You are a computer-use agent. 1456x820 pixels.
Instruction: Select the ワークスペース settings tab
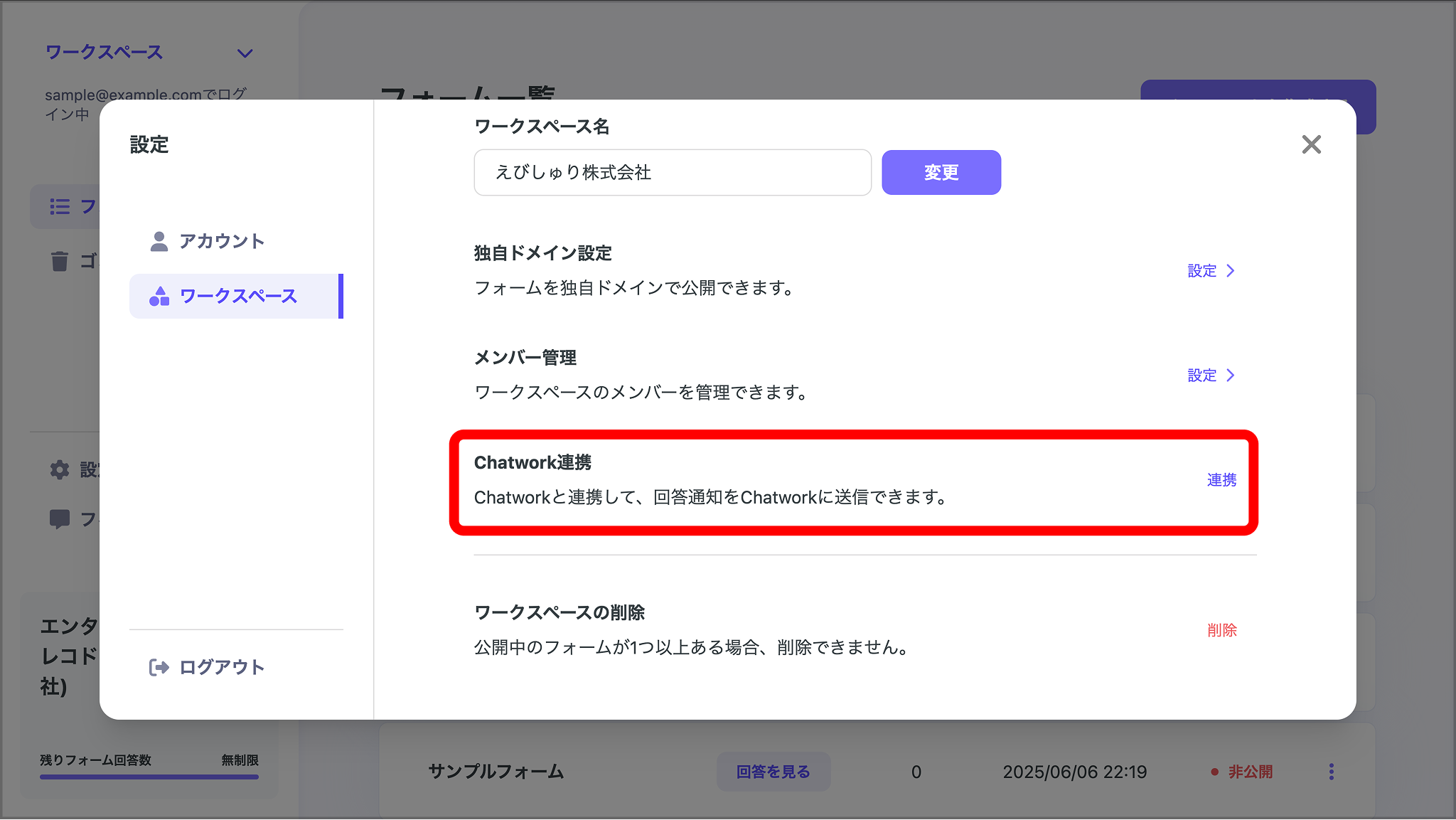point(239,297)
